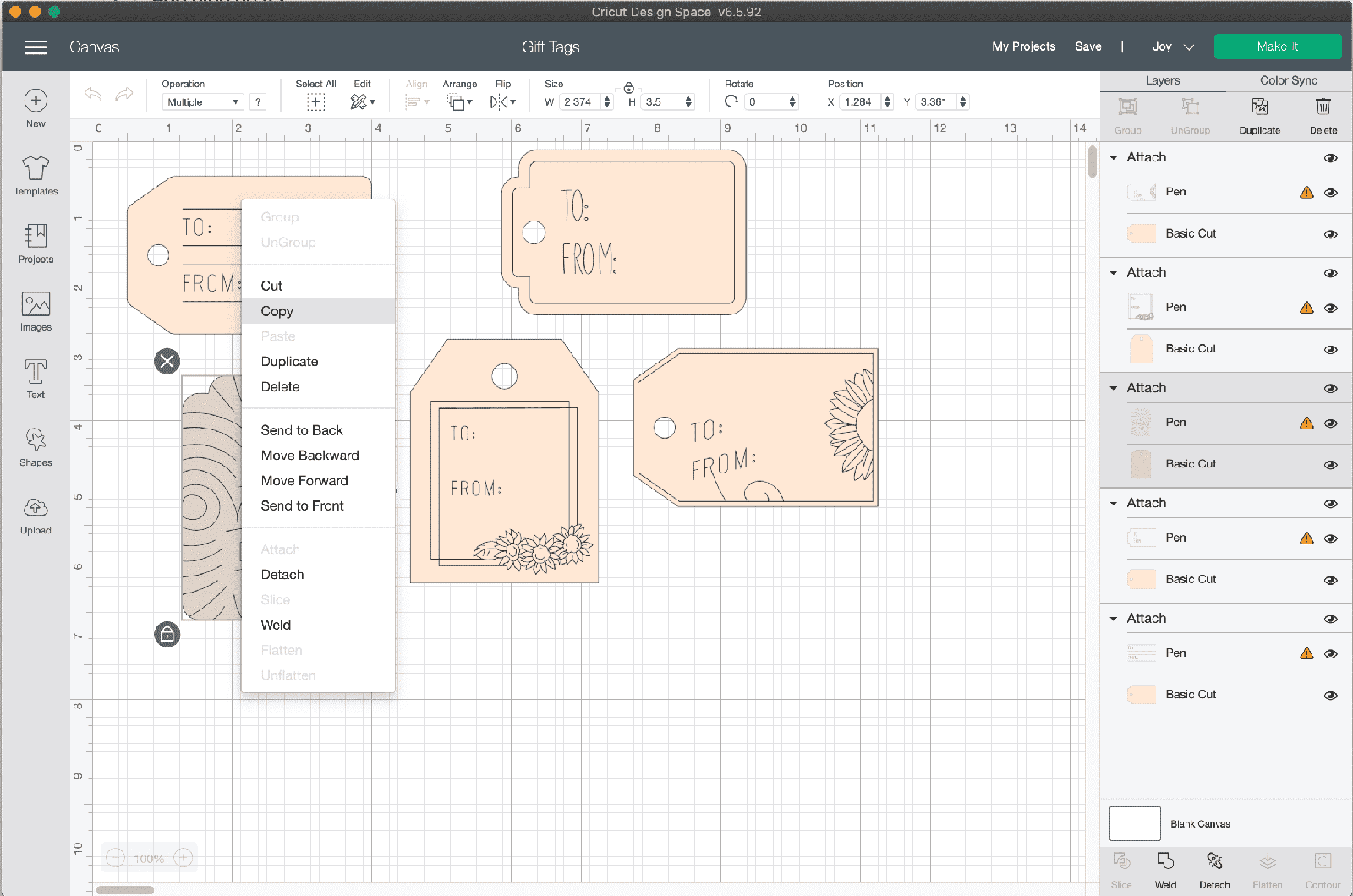Hide the first Basic Cut layer

tap(1330, 234)
